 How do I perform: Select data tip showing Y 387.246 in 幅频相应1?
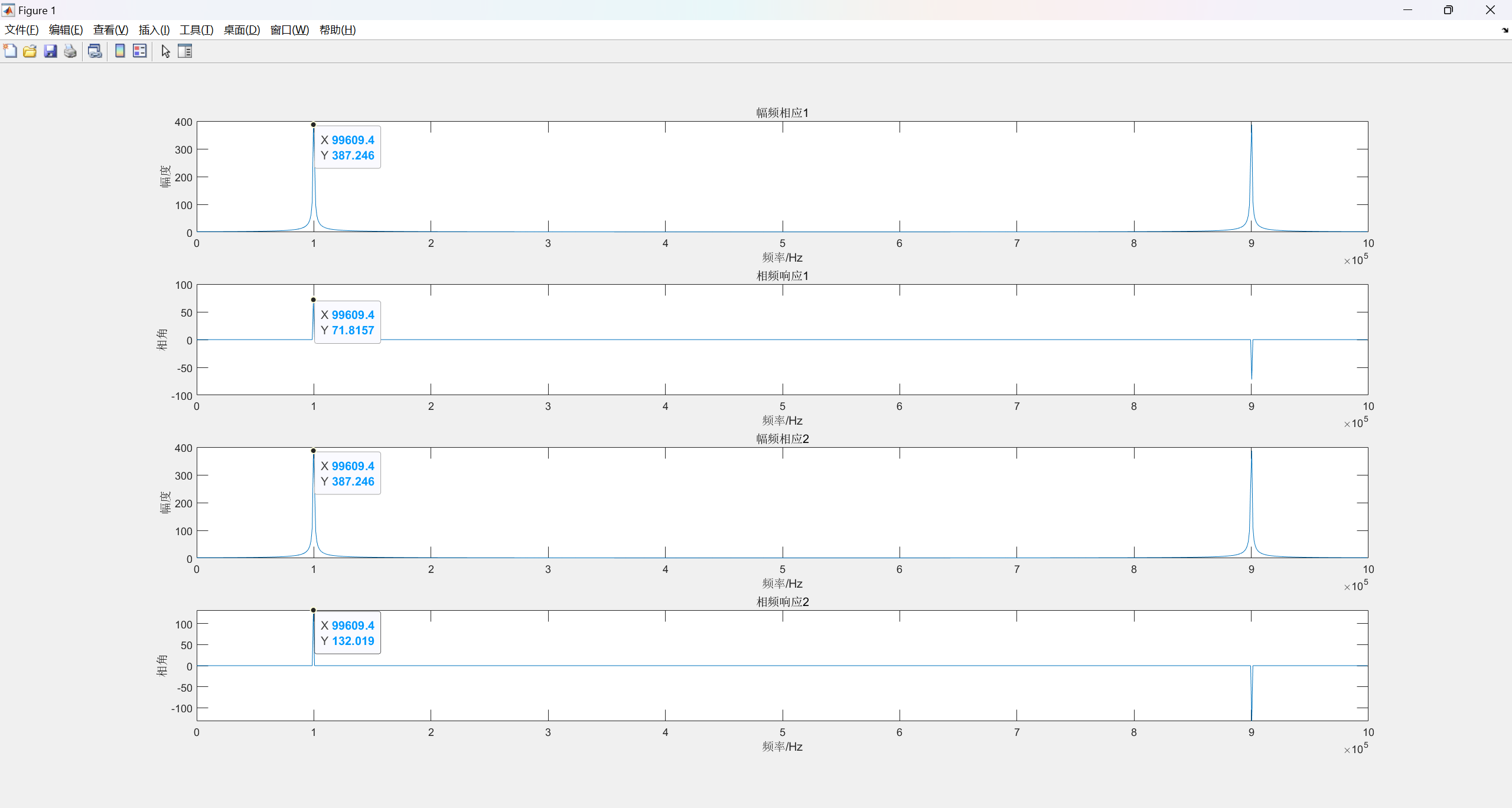pyautogui.click(x=347, y=148)
